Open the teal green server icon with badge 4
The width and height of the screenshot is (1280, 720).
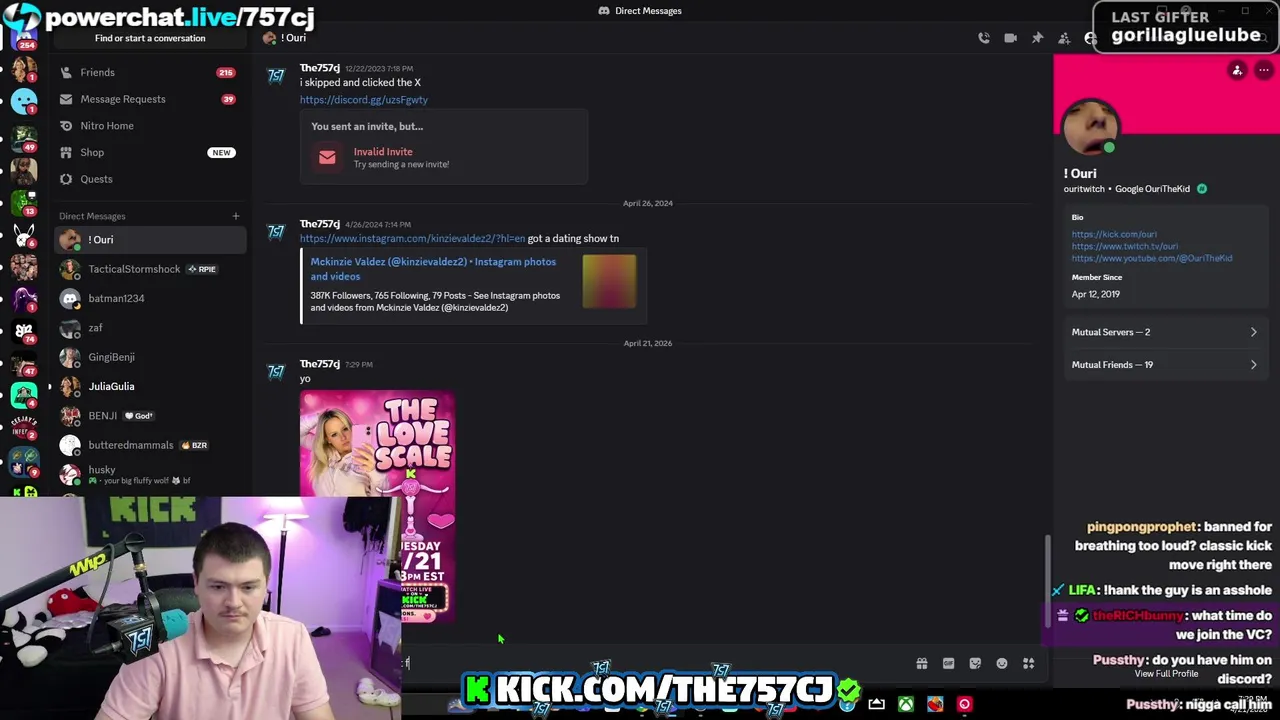click(x=24, y=397)
